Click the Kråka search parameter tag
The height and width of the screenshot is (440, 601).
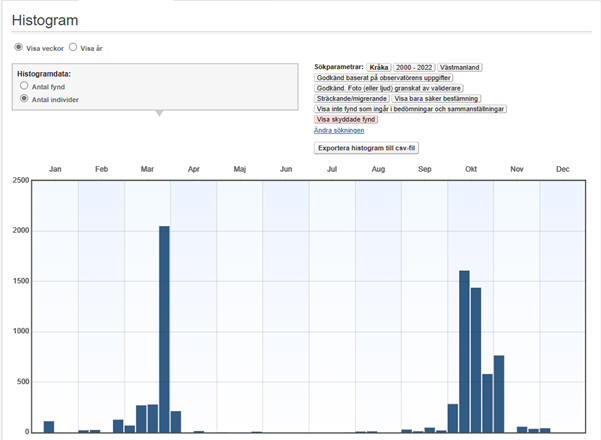coord(379,67)
